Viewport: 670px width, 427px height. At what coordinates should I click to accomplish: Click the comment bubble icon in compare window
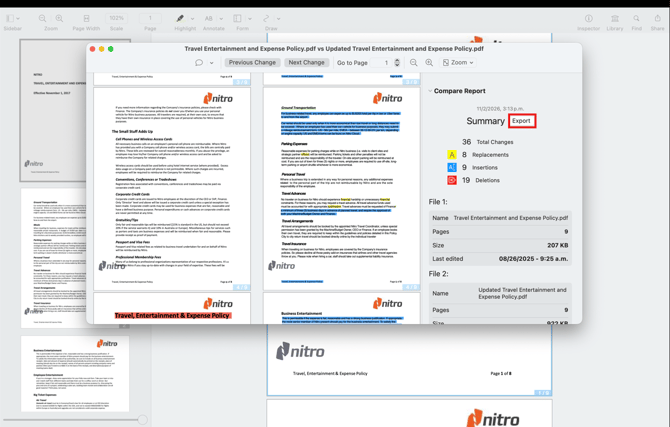(x=199, y=62)
